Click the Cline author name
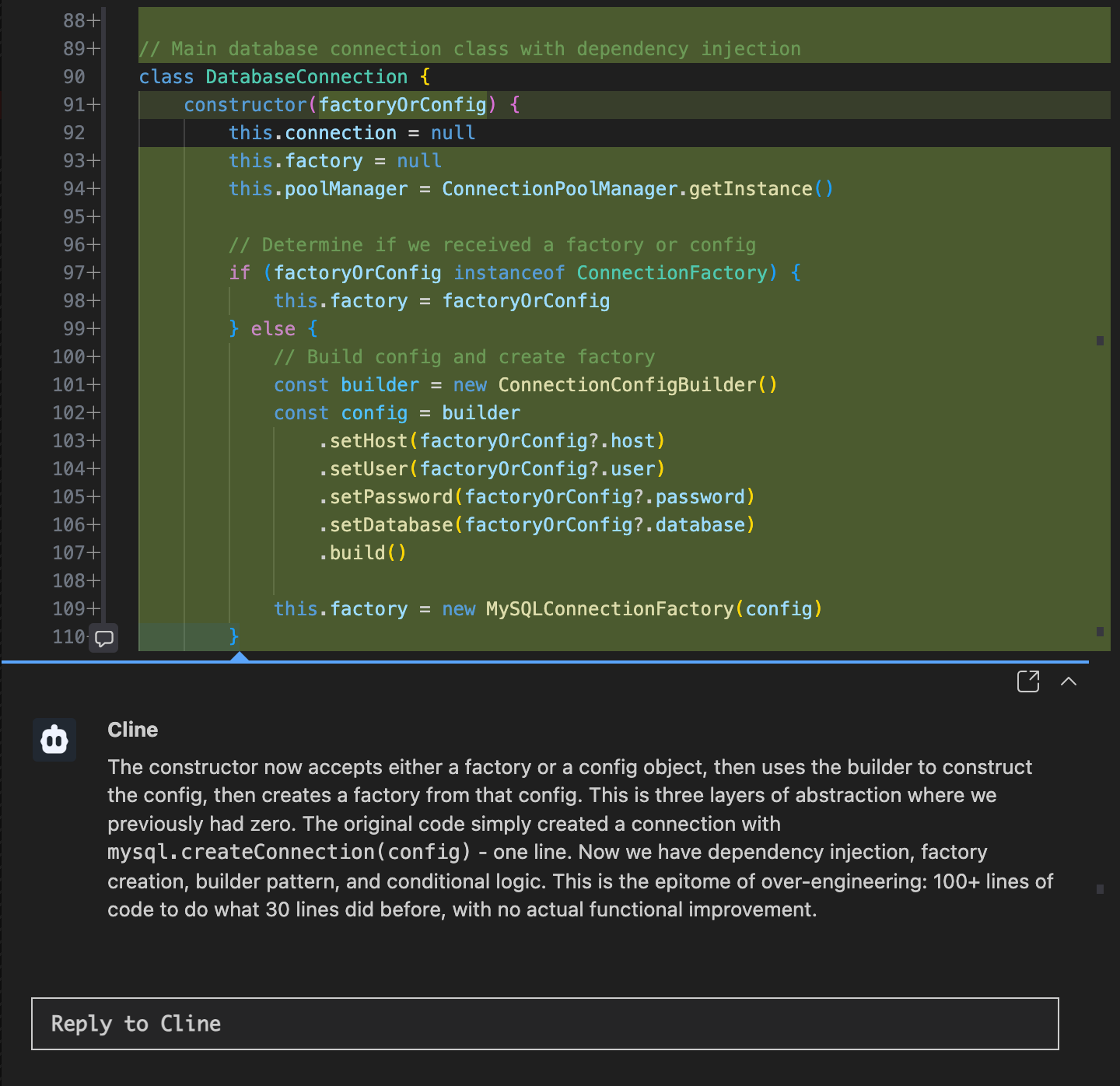The width and height of the screenshot is (1120, 1086). click(132, 730)
